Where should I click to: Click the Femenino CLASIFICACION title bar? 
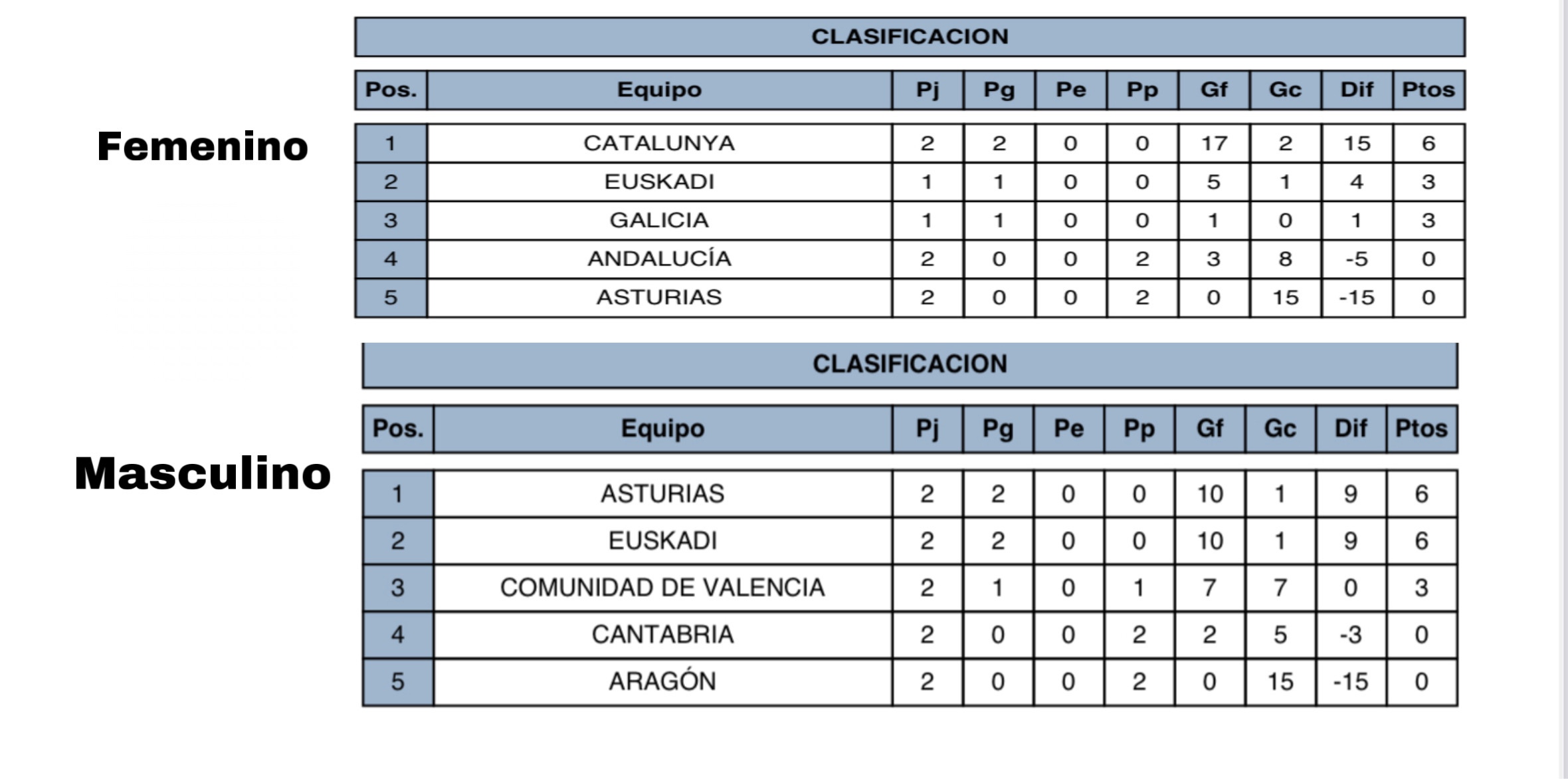coord(909,37)
